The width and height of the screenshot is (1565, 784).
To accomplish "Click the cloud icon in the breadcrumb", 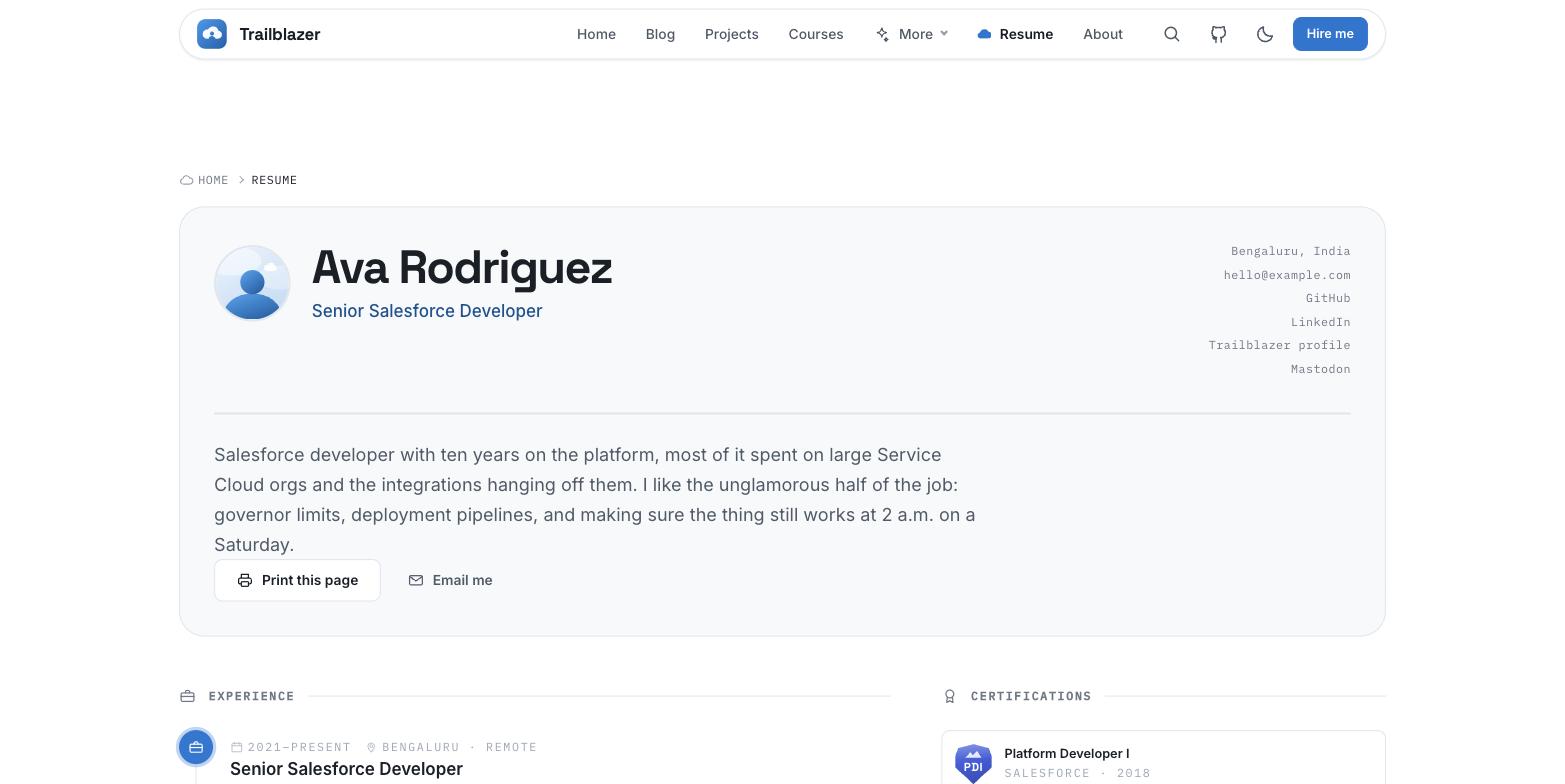I will pyautogui.click(x=187, y=180).
